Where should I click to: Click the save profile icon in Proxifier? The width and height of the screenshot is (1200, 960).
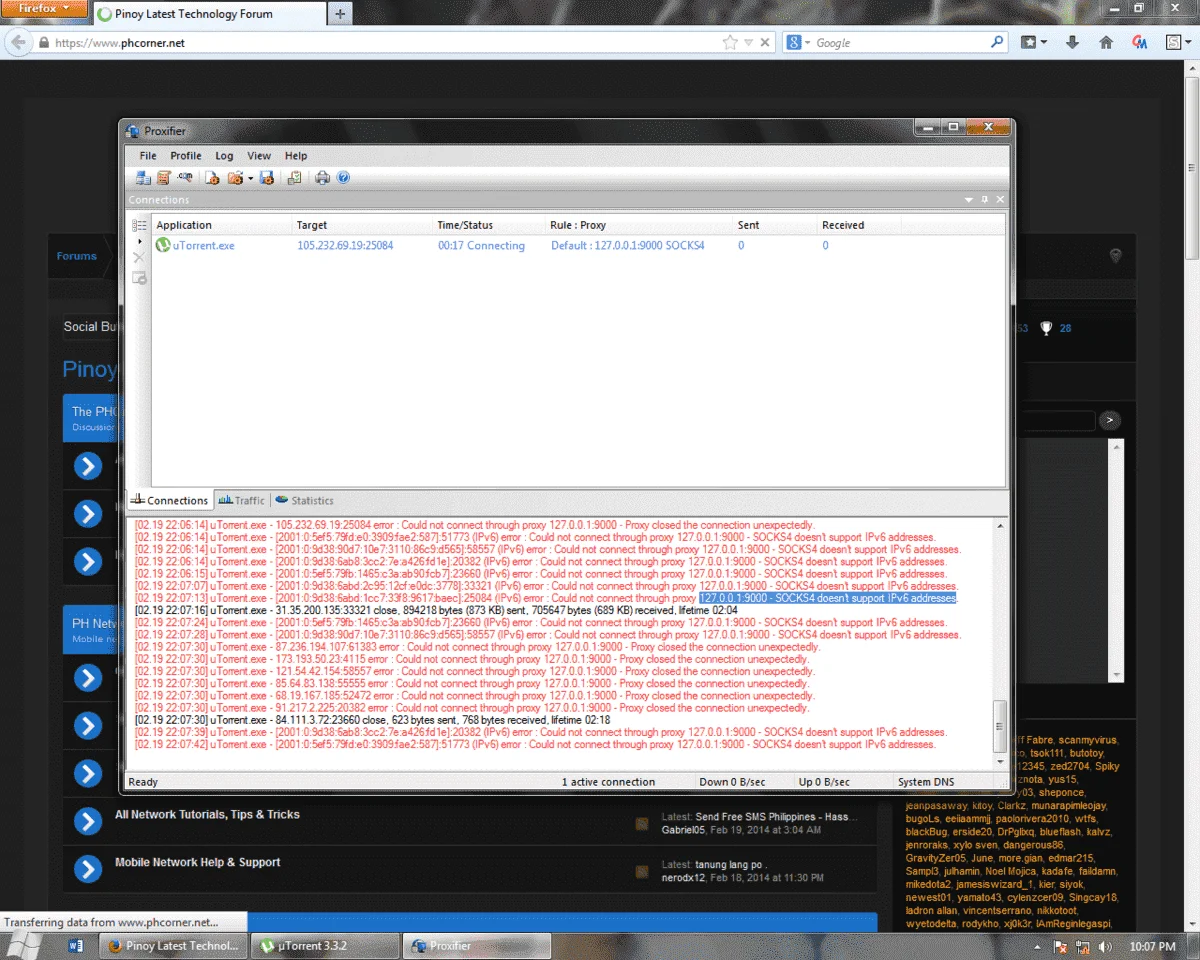click(267, 178)
